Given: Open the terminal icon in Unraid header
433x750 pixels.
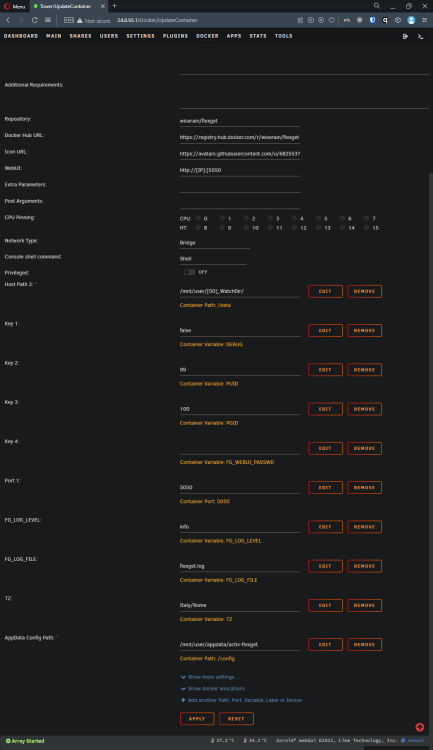Looking at the screenshot, I should 420,36.
